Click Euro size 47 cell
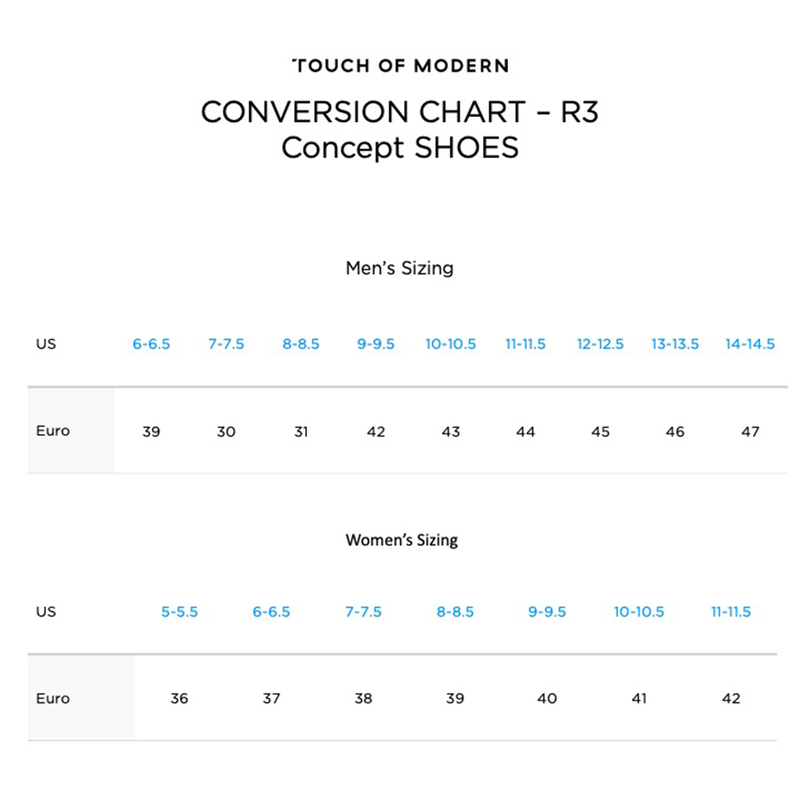 [750, 432]
